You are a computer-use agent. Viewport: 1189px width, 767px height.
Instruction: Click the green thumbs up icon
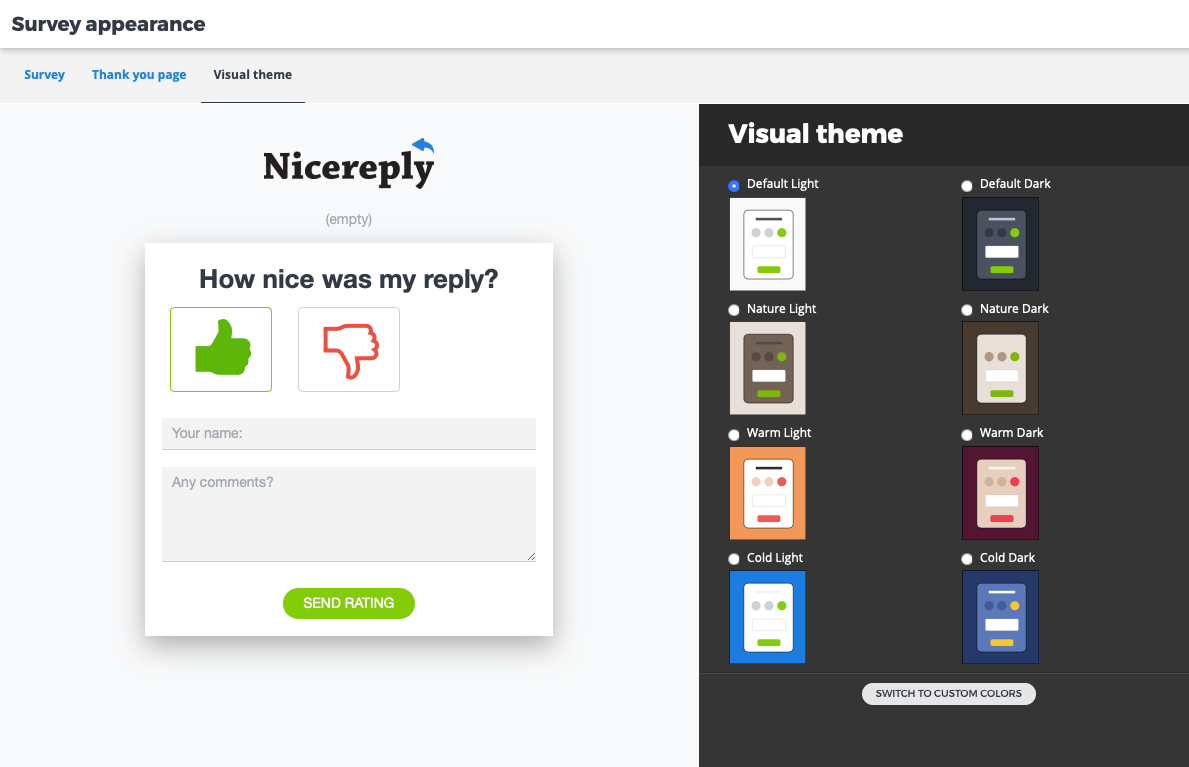[x=221, y=349]
